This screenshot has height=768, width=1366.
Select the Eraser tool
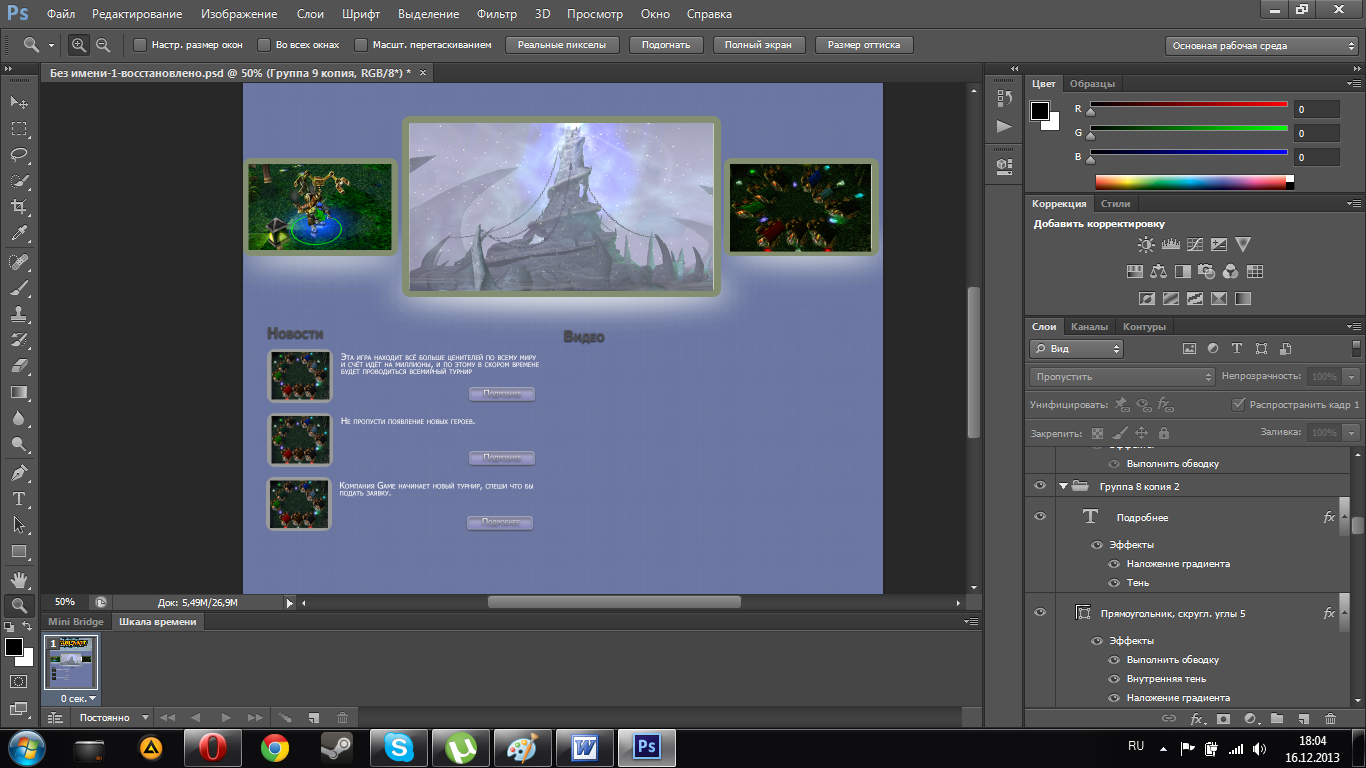pos(19,366)
